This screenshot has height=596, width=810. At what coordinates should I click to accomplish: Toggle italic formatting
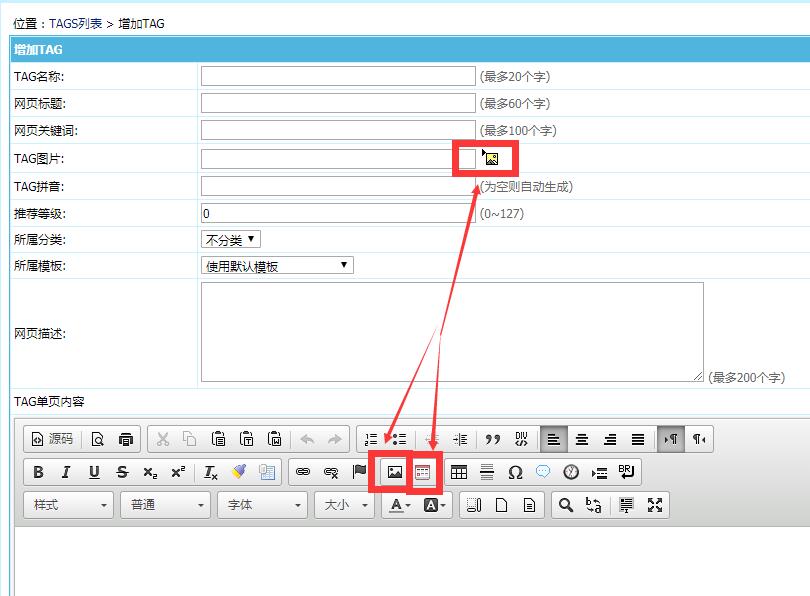[66, 472]
